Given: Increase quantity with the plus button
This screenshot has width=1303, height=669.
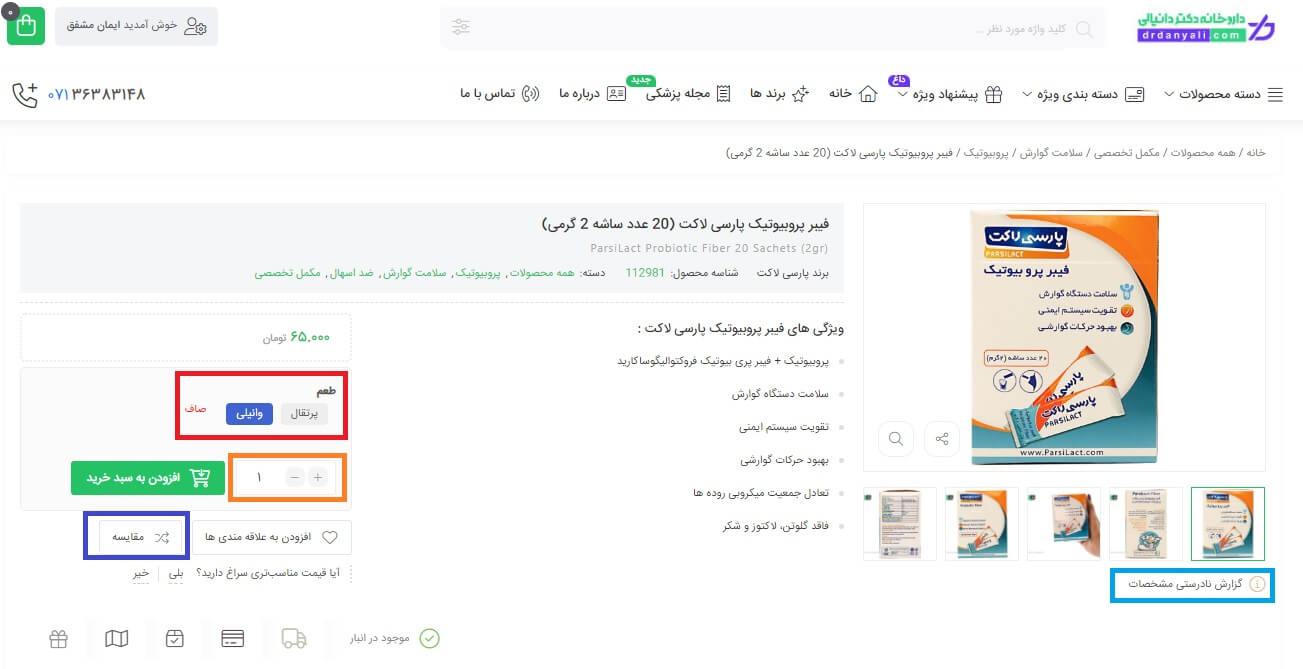Looking at the screenshot, I should coord(318,478).
